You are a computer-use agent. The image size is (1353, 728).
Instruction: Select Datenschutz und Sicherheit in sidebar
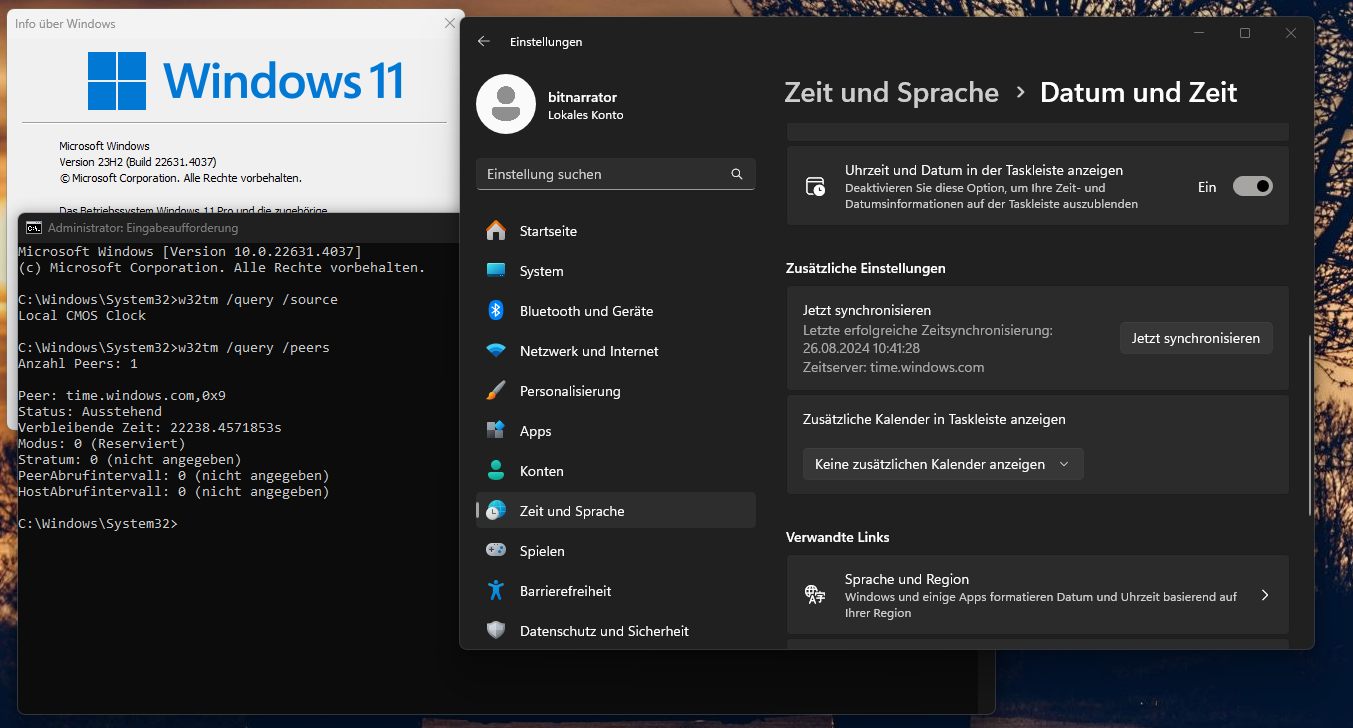615,631
